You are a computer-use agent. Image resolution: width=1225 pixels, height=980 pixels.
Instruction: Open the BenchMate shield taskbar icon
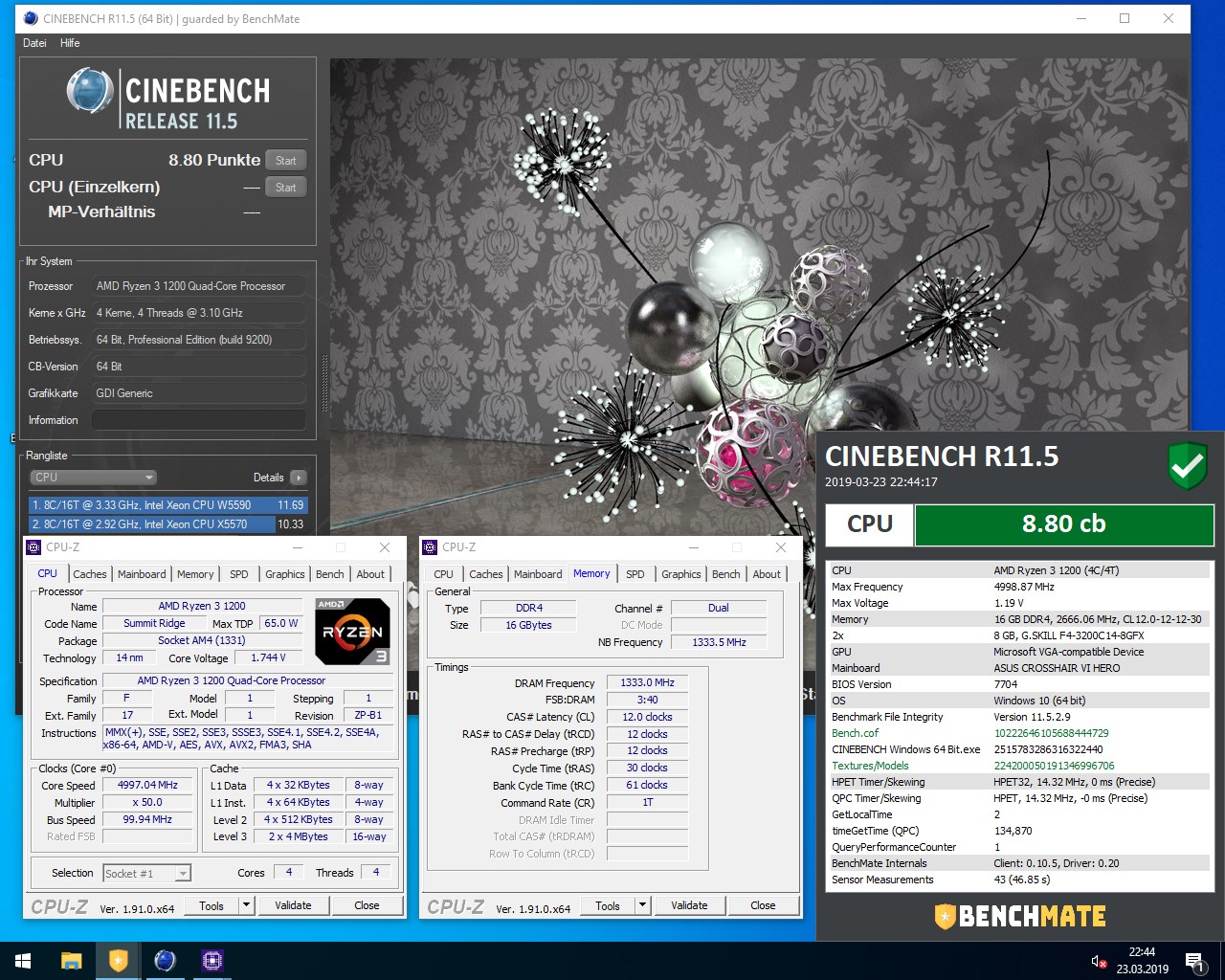coord(118,961)
